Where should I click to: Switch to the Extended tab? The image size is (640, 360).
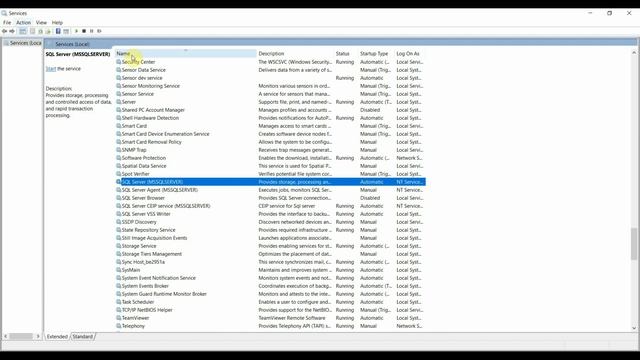click(57, 337)
